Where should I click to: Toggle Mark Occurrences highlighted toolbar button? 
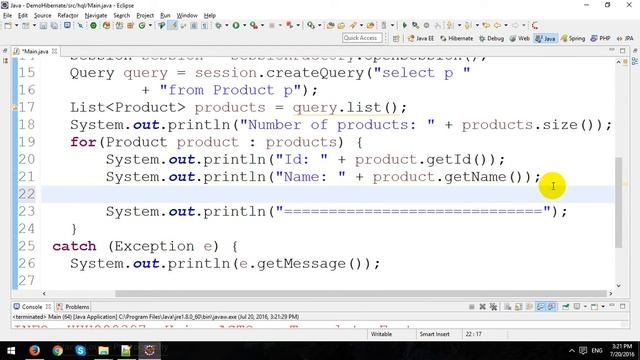click(173, 25)
